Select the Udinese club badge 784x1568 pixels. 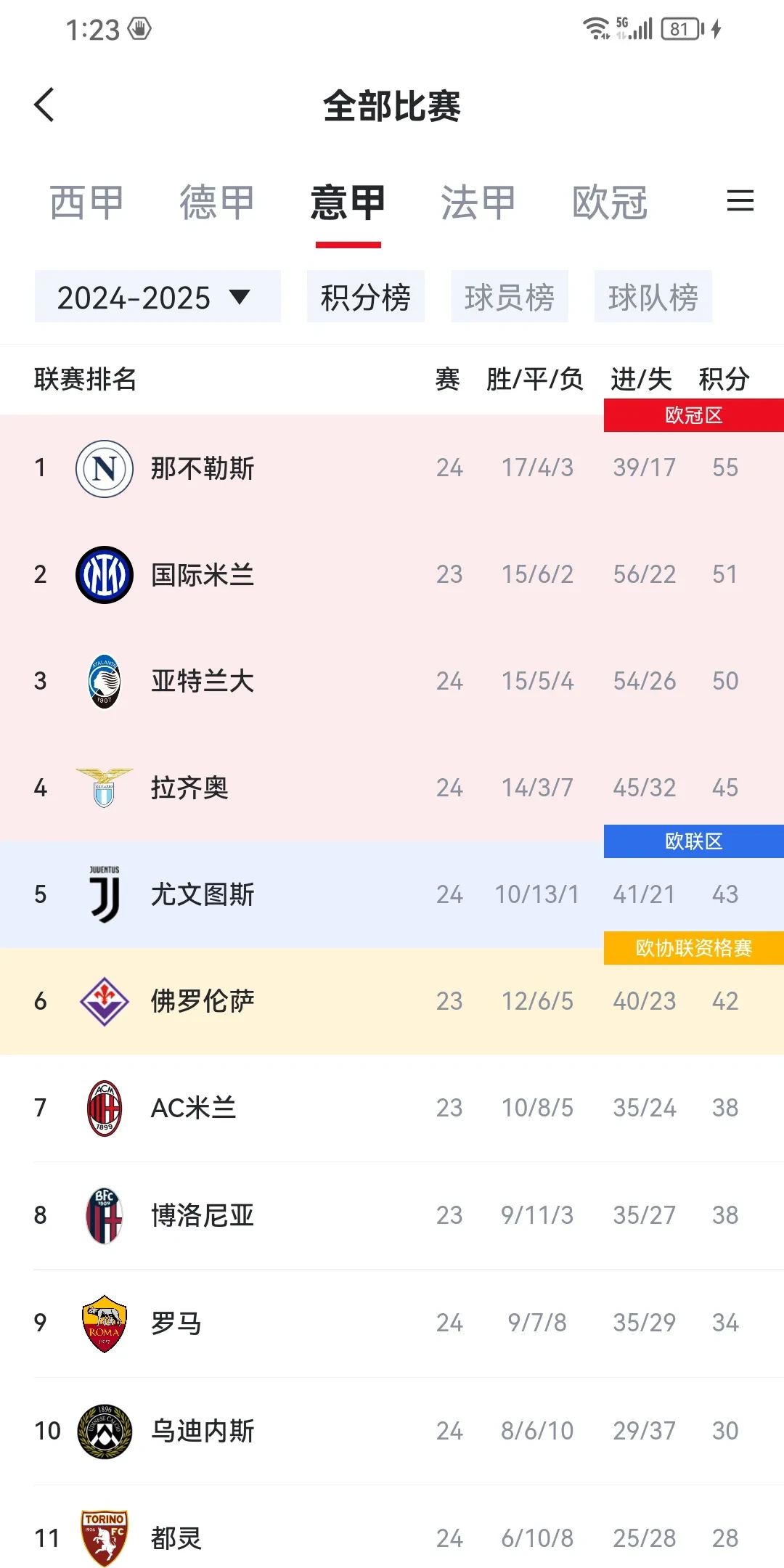tap(104, 1431)
